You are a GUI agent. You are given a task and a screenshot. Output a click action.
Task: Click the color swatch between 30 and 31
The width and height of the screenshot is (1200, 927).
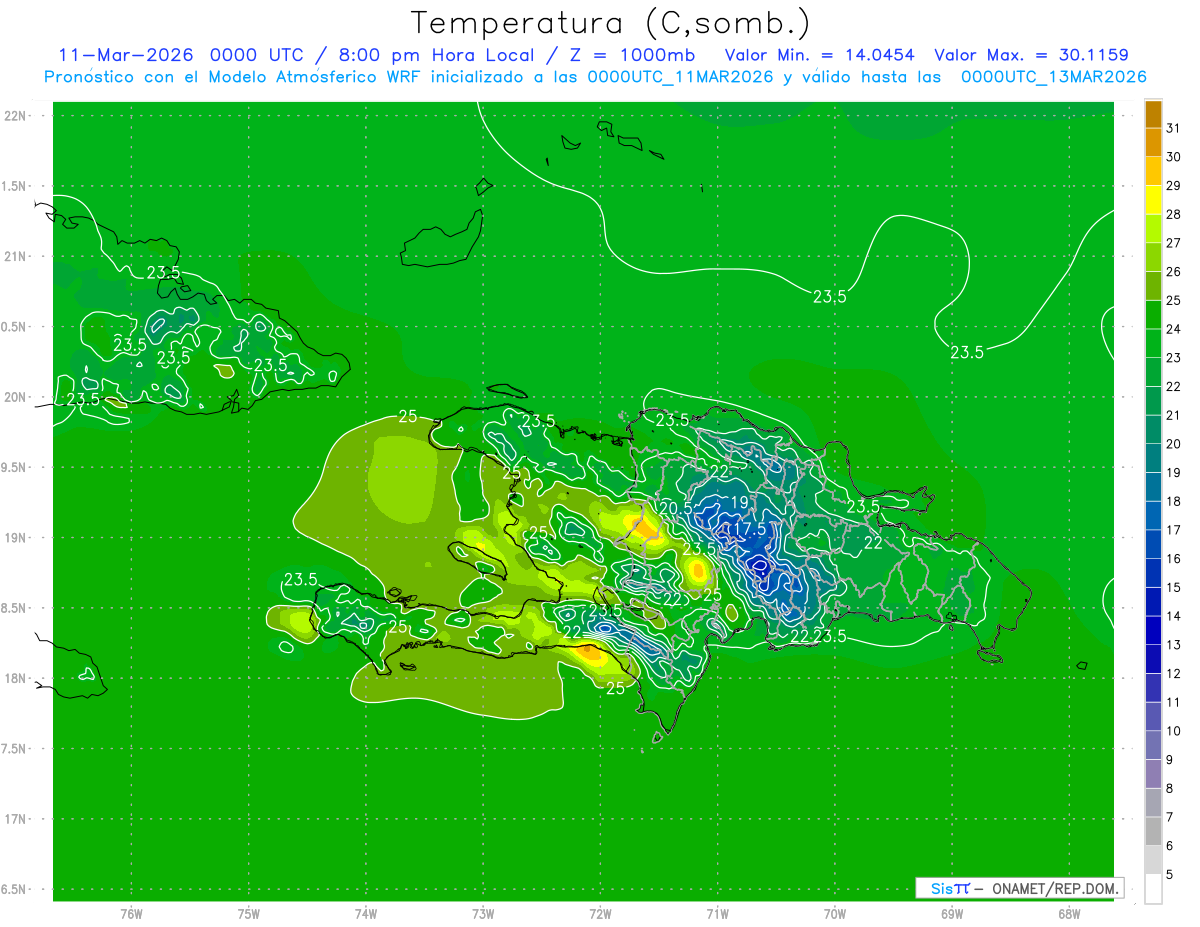[1153, 142]
